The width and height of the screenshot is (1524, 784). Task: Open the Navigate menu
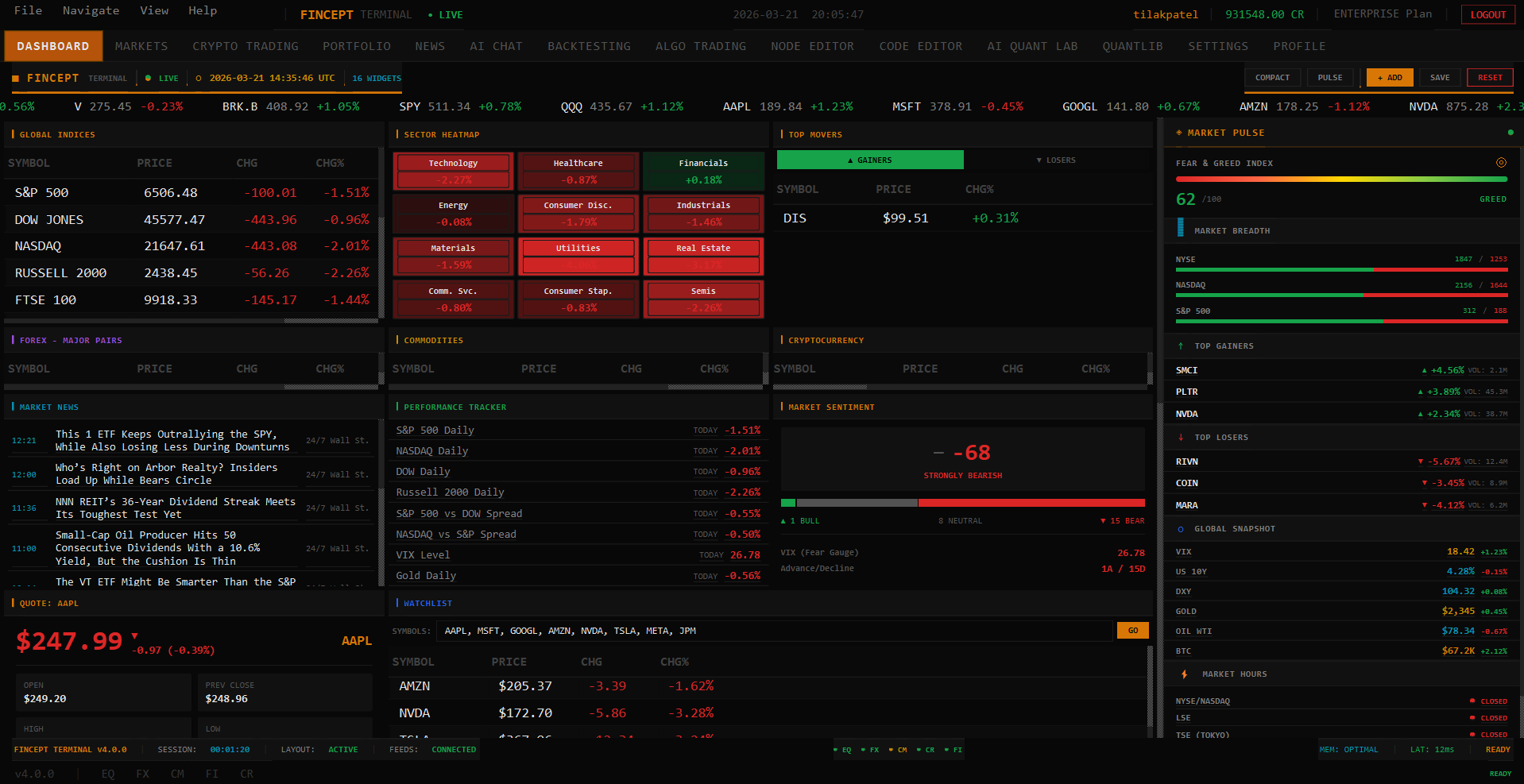91,10
